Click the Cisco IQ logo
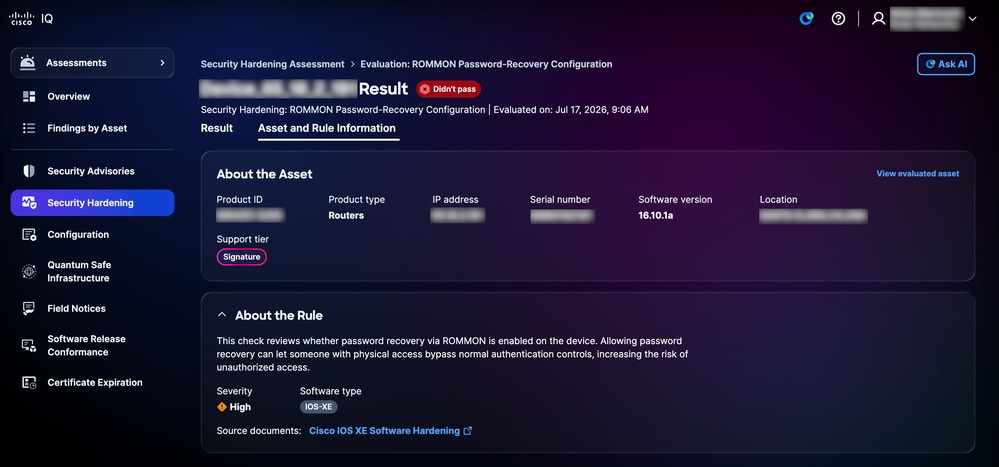The width and height of the screenshot is (999, 467). pyautogui.click(x=31, y=18)
